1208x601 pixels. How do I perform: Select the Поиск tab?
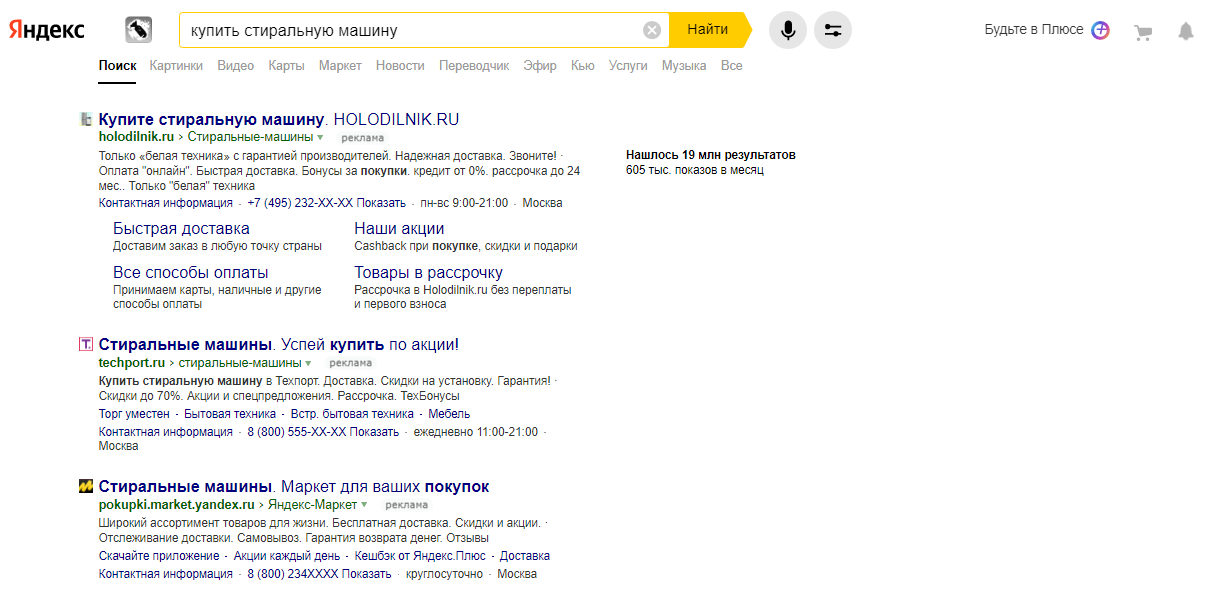click(117, 66)
